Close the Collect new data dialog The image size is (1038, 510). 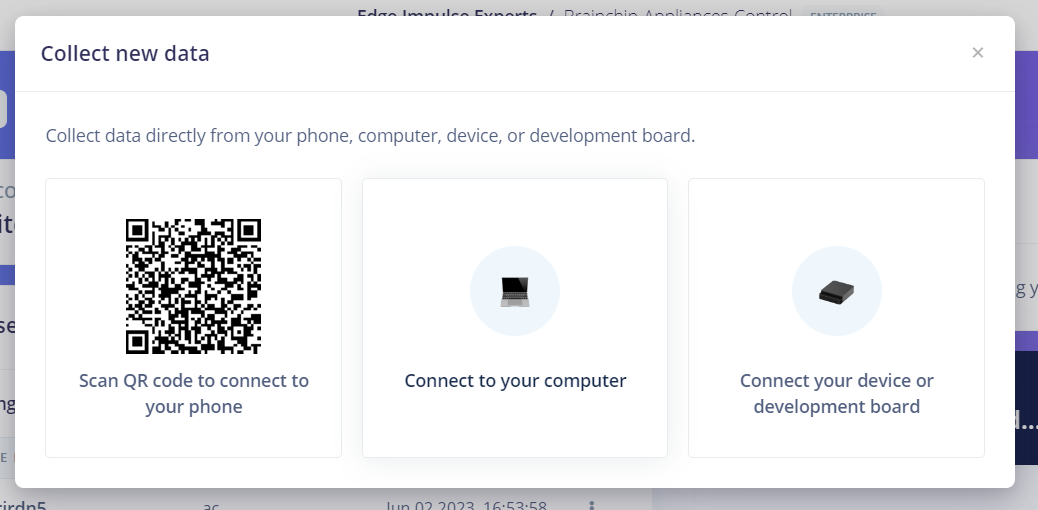point(977,52)
